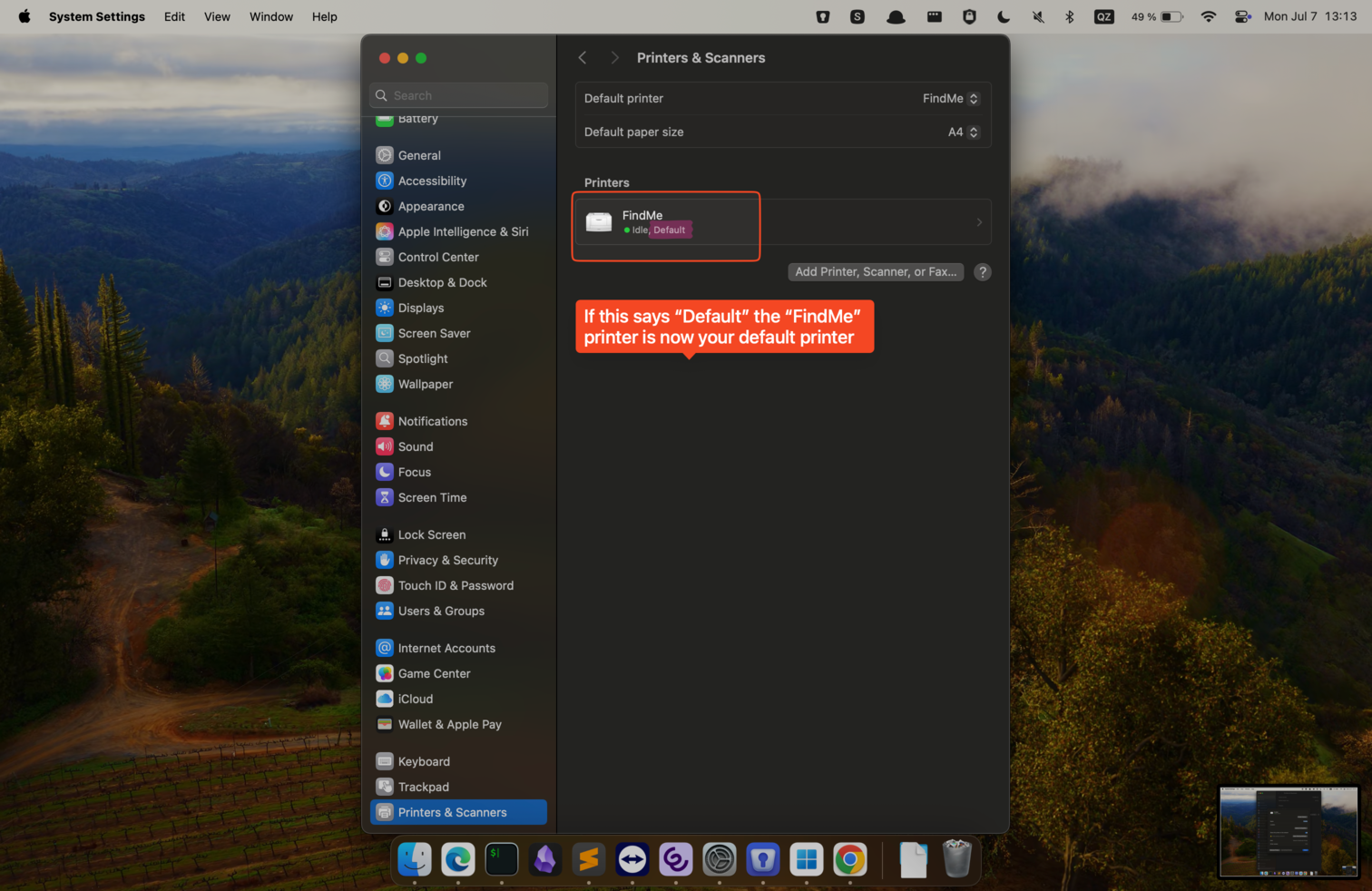Select Printers & Scanners sidebar item
Image resolution: width=1372 pixels, height=891 pixels.
tap(458, 812)
